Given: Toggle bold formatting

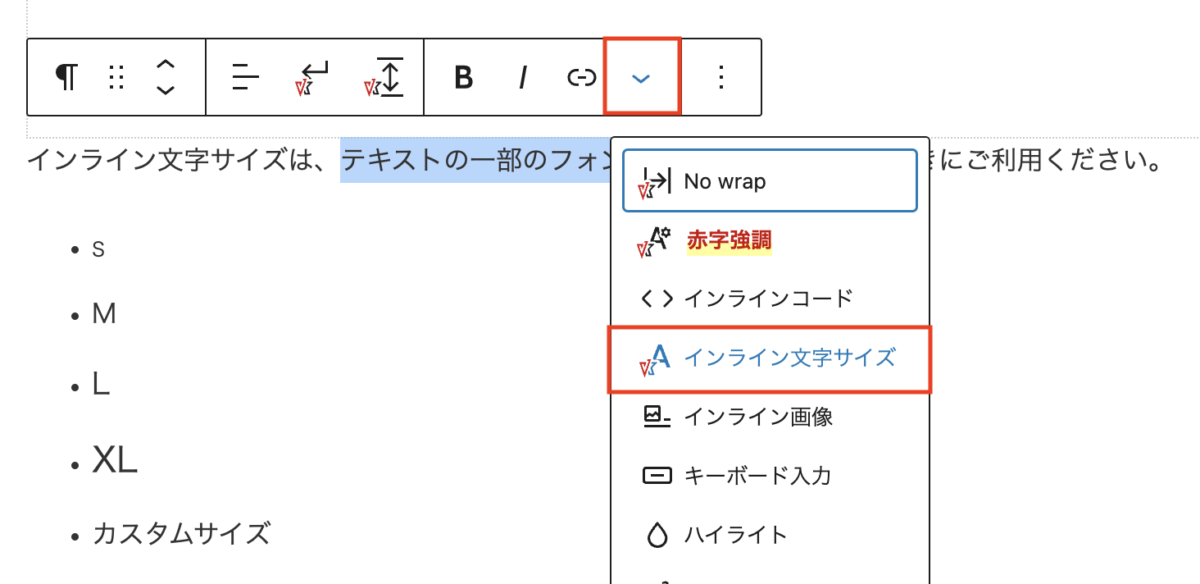Looking at the screenshot, I should (x=463, y=77).
